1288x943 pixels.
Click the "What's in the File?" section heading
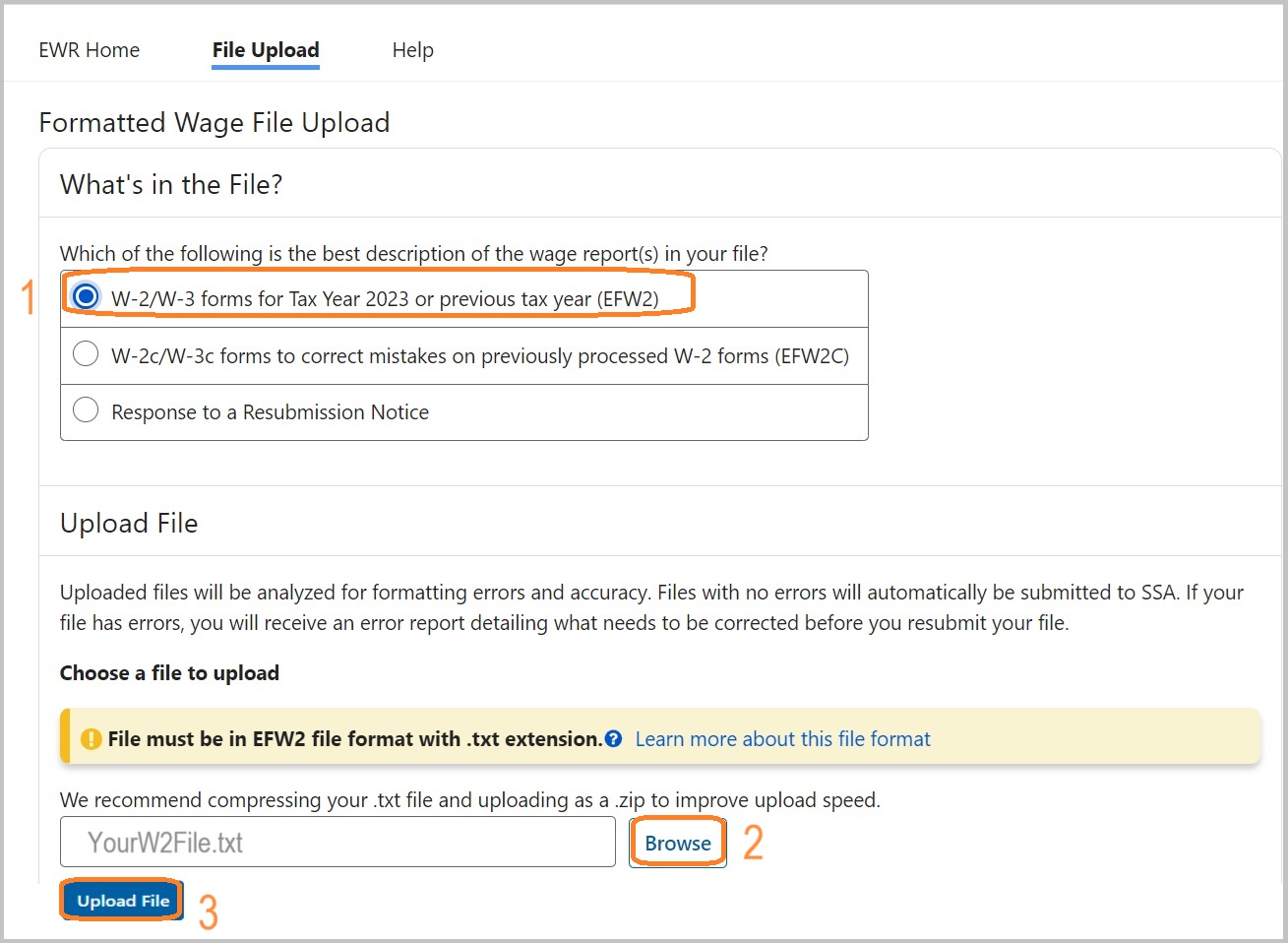pos(170,184)
